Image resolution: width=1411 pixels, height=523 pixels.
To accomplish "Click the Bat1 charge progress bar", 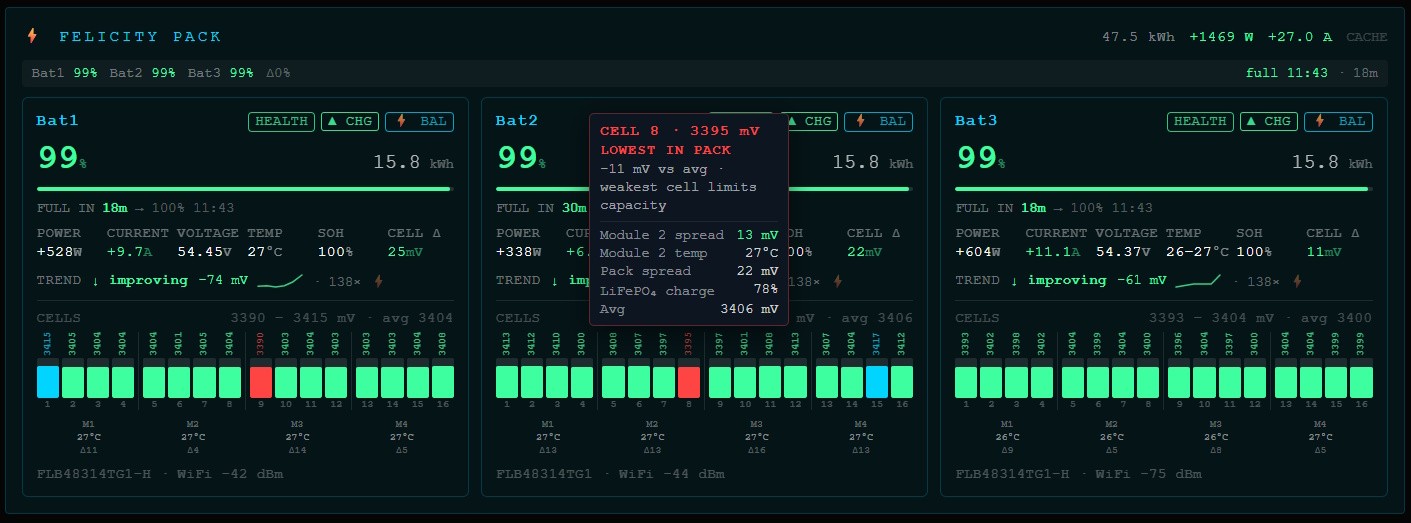I will pyautogui.click(x=245, y=188).
